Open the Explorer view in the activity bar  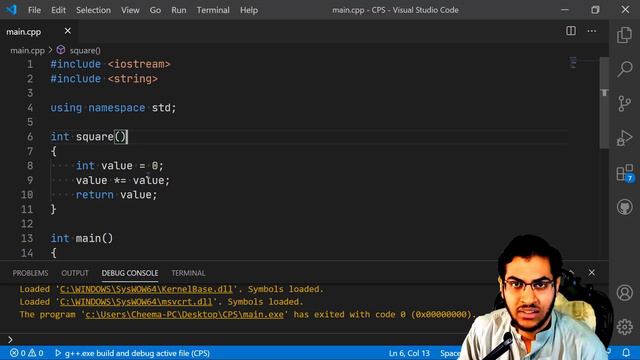(x=624, y=35)
